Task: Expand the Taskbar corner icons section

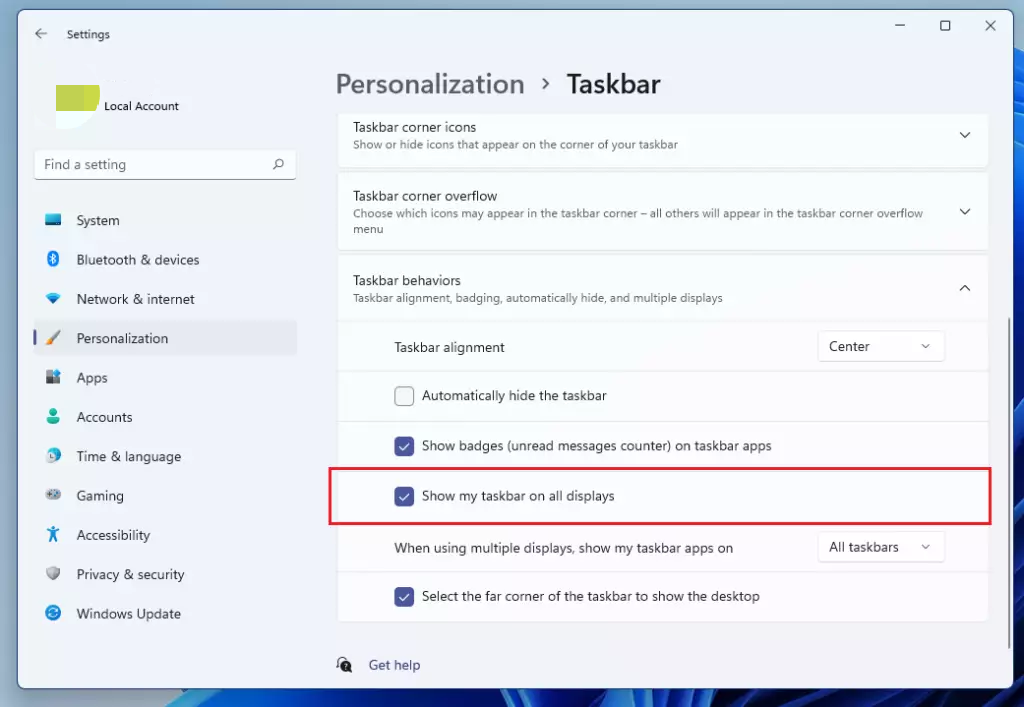Action: coord(963,134)
